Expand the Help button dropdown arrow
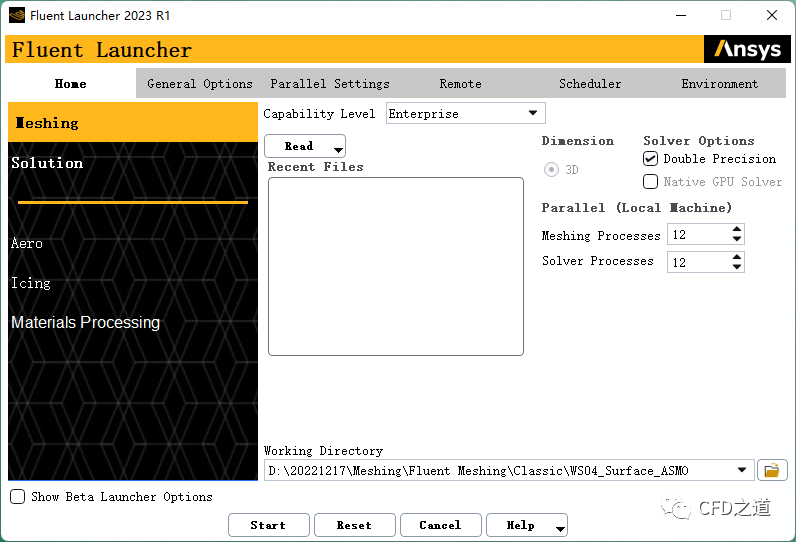Screen dimensions: 796x542 (560, 529)
